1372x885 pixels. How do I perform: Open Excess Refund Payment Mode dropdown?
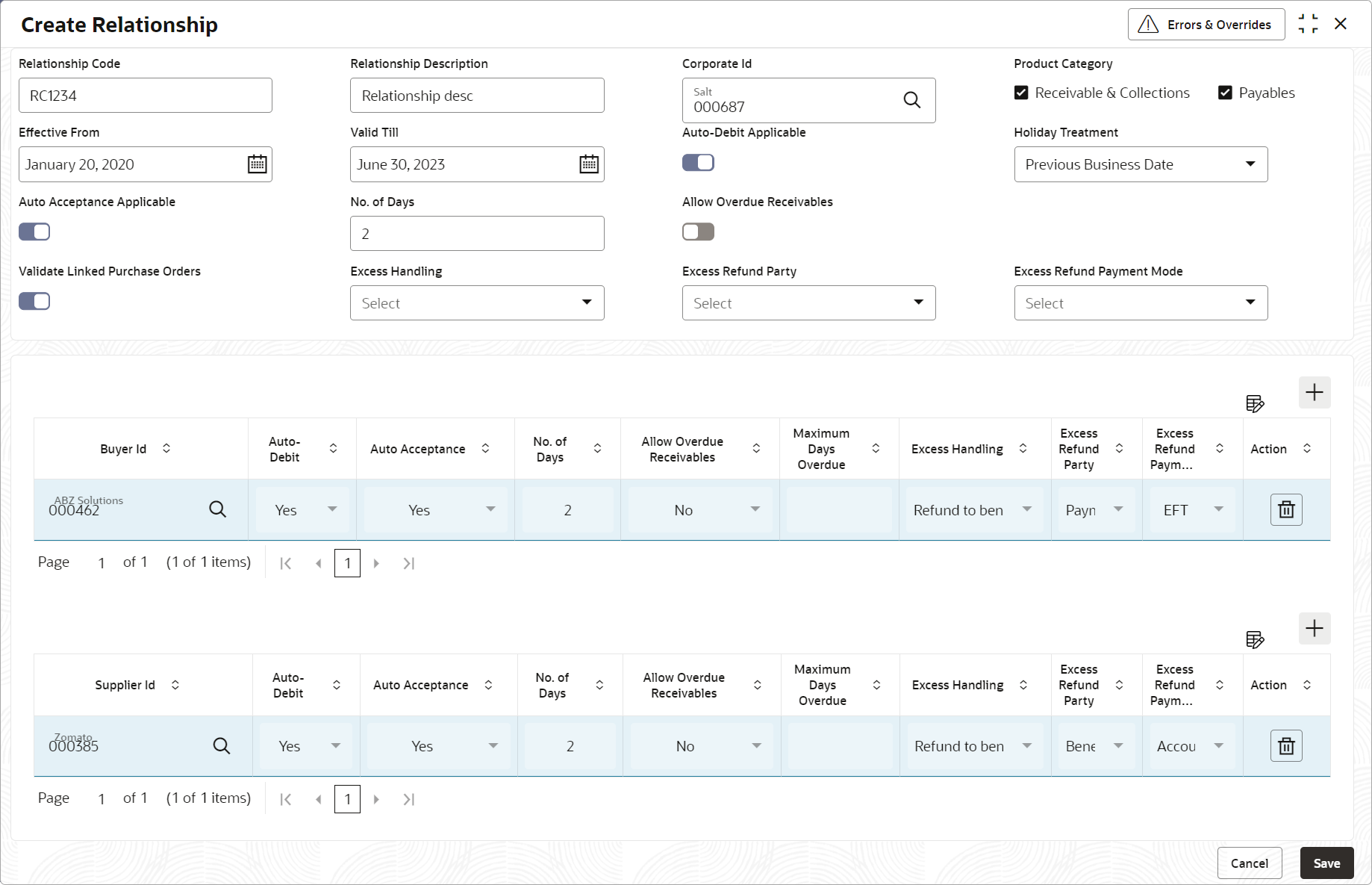1140,303
